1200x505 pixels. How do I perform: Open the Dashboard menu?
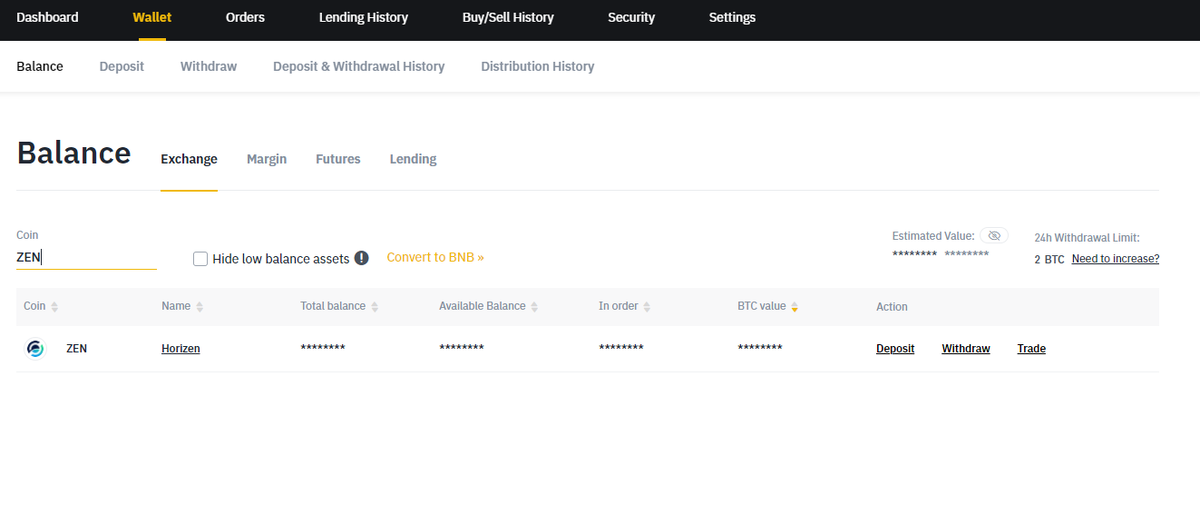pyautogui.click(x=47, y=17)
